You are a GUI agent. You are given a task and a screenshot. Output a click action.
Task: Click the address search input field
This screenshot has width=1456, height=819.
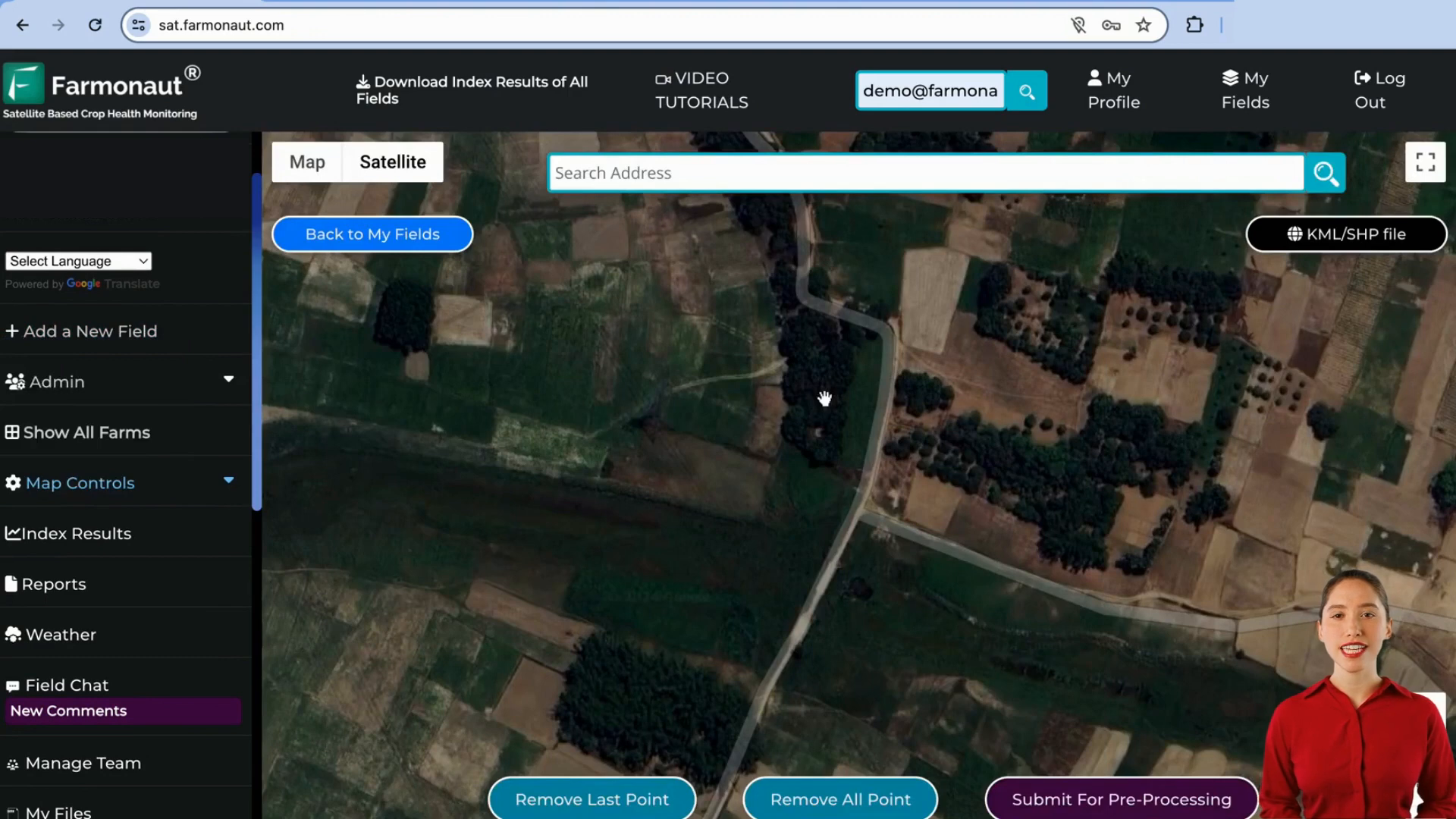coord(927,172)
